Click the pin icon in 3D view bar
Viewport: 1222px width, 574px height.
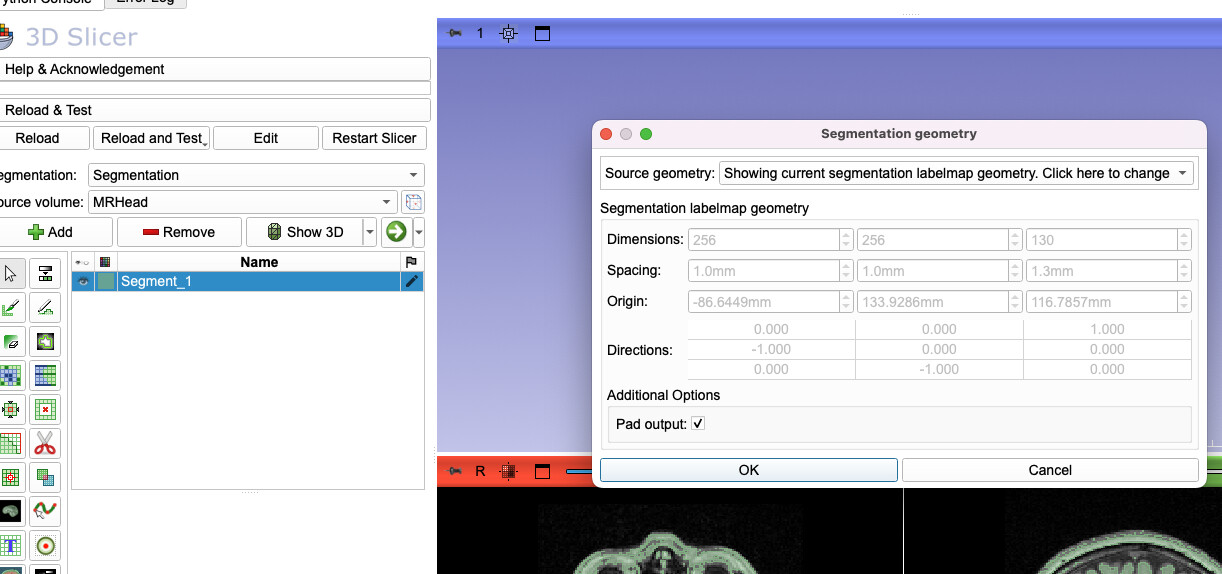coord(454,34)
